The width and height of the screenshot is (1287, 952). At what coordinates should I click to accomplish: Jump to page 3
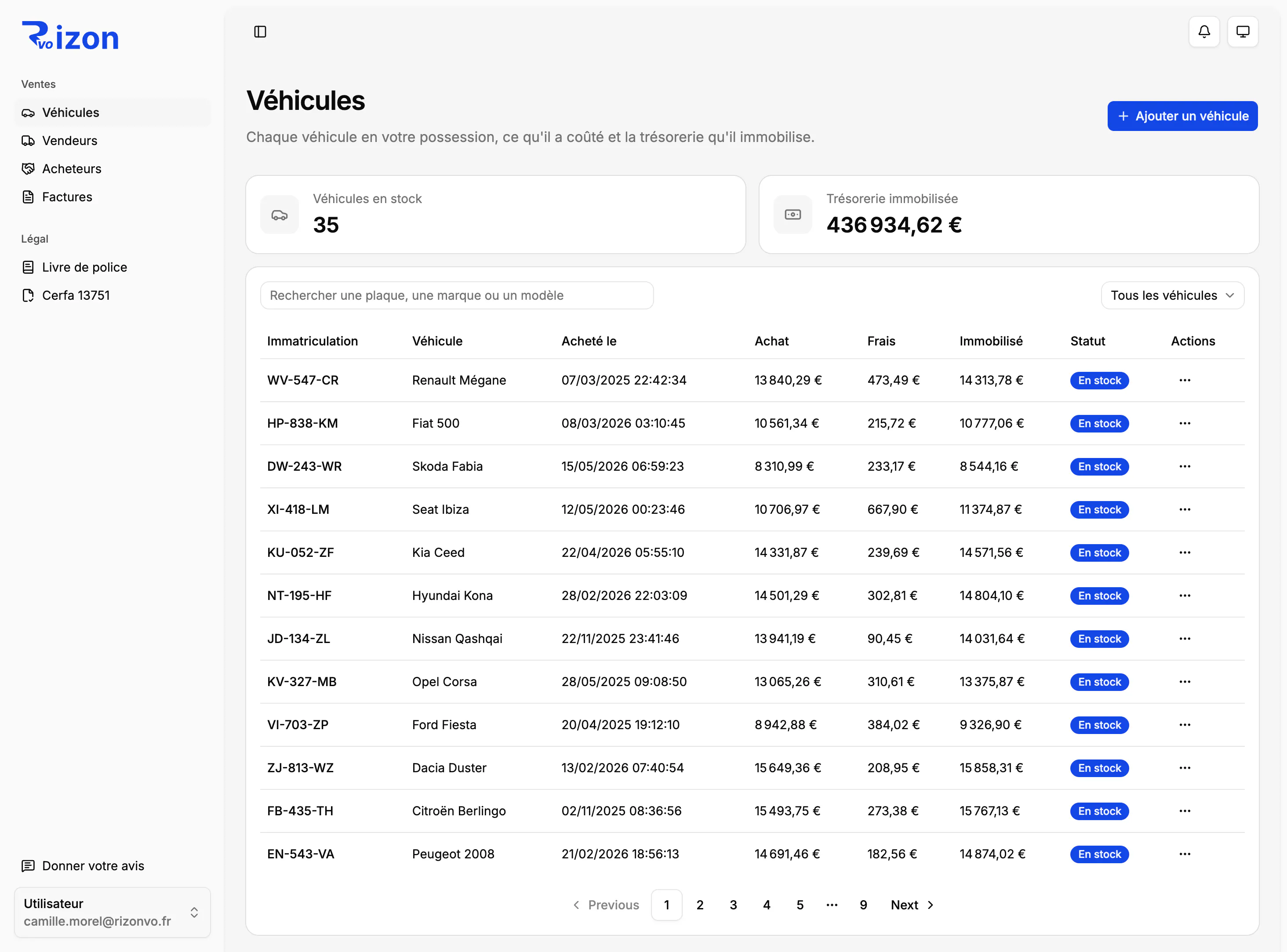pyautogui.click(x=733, y=905)
